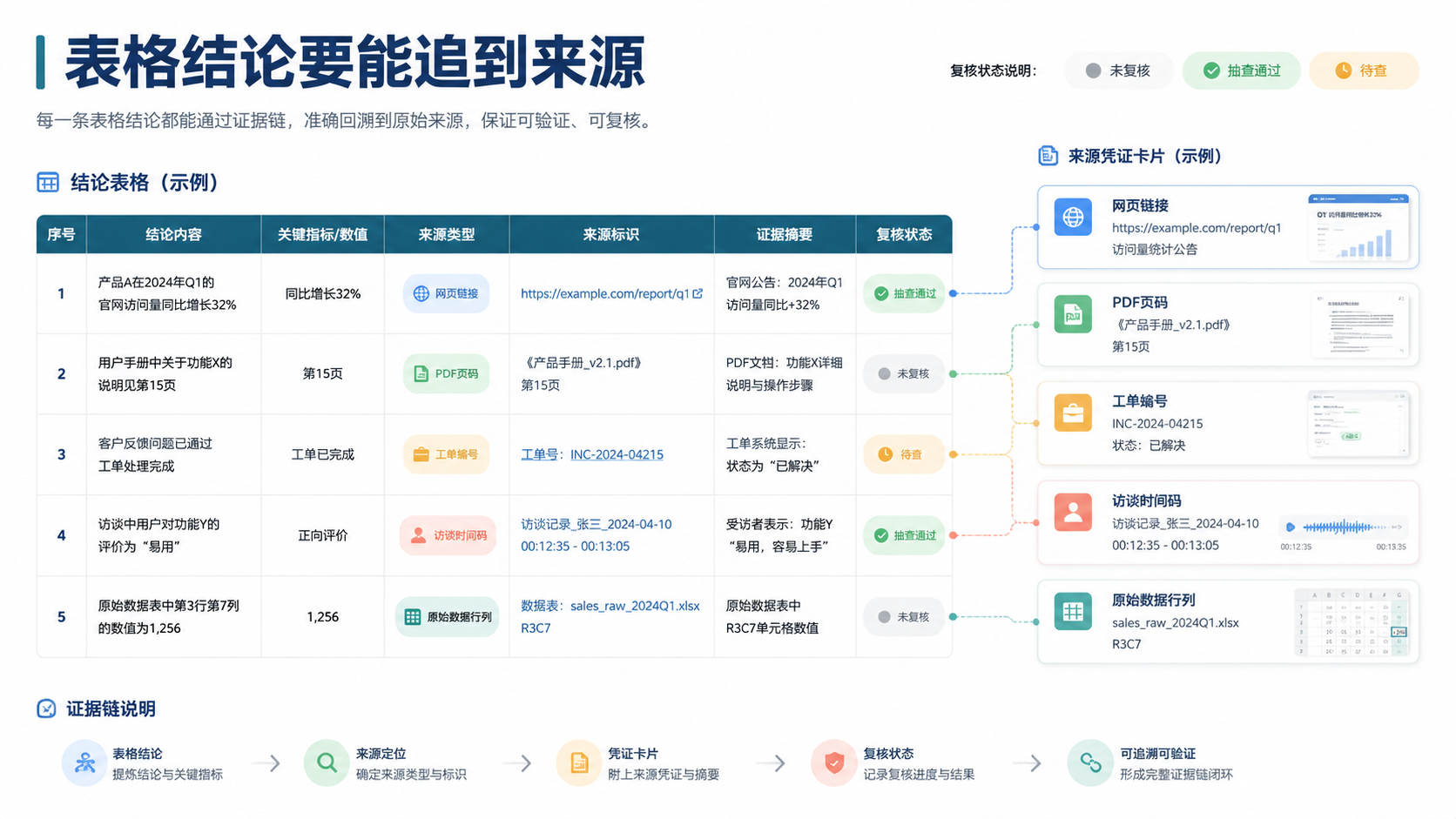This screenshot has width=1456, height=819.
Task: Click the magnifier icon for 来源定位
Action: [x=327, y=763]
